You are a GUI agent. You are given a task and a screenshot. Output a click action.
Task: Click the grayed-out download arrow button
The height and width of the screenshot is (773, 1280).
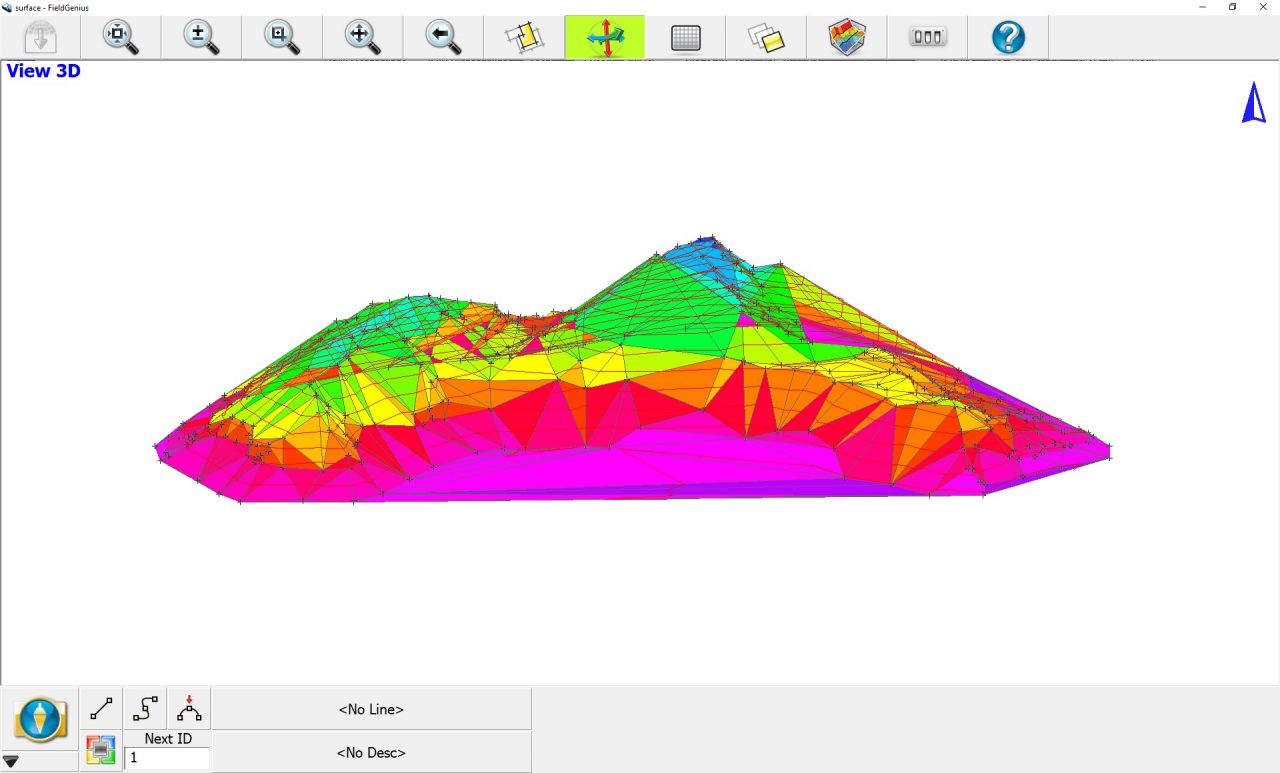(40, 37)
